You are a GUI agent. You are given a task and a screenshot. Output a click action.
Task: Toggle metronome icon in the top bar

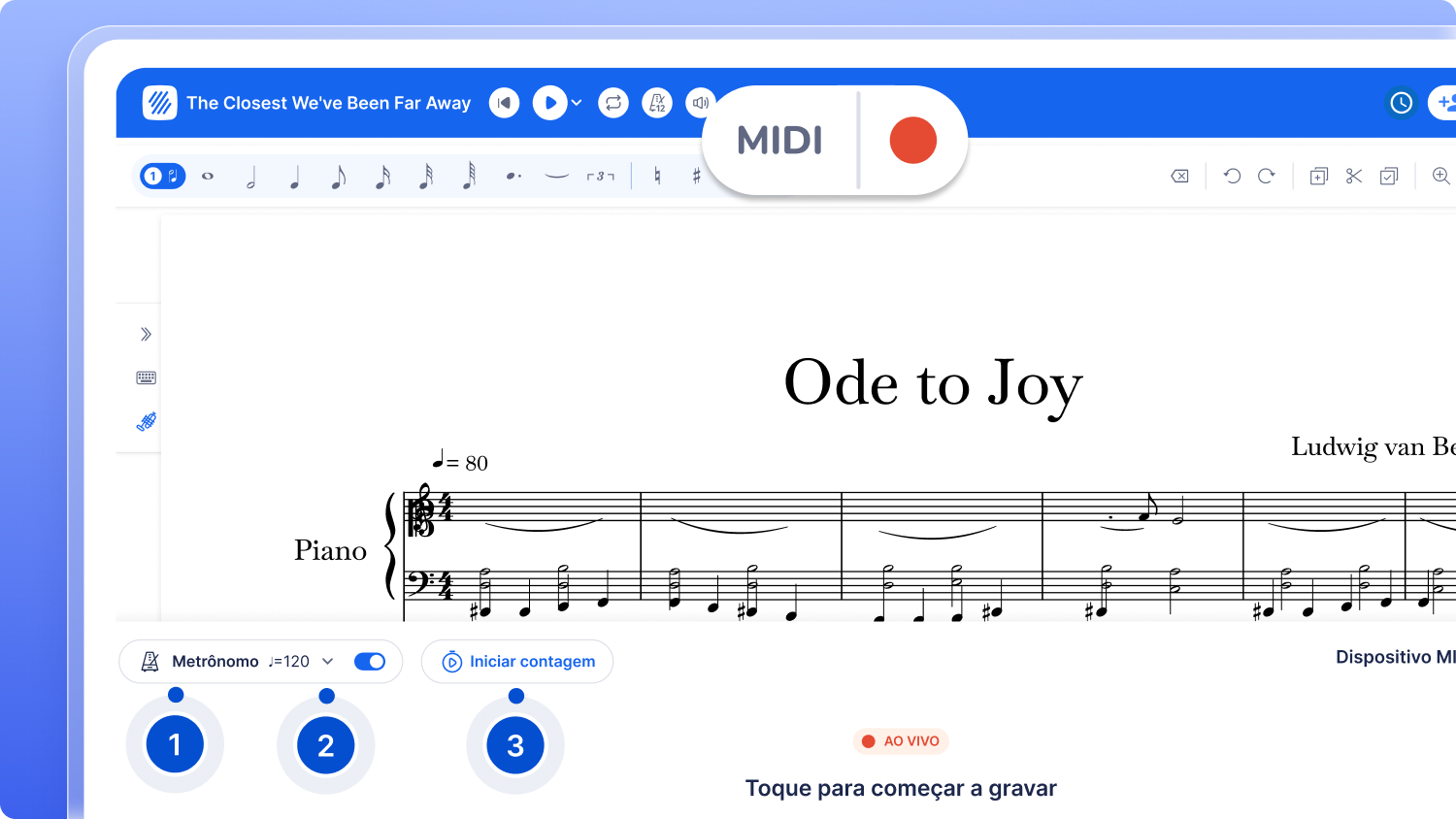point(657,103)
